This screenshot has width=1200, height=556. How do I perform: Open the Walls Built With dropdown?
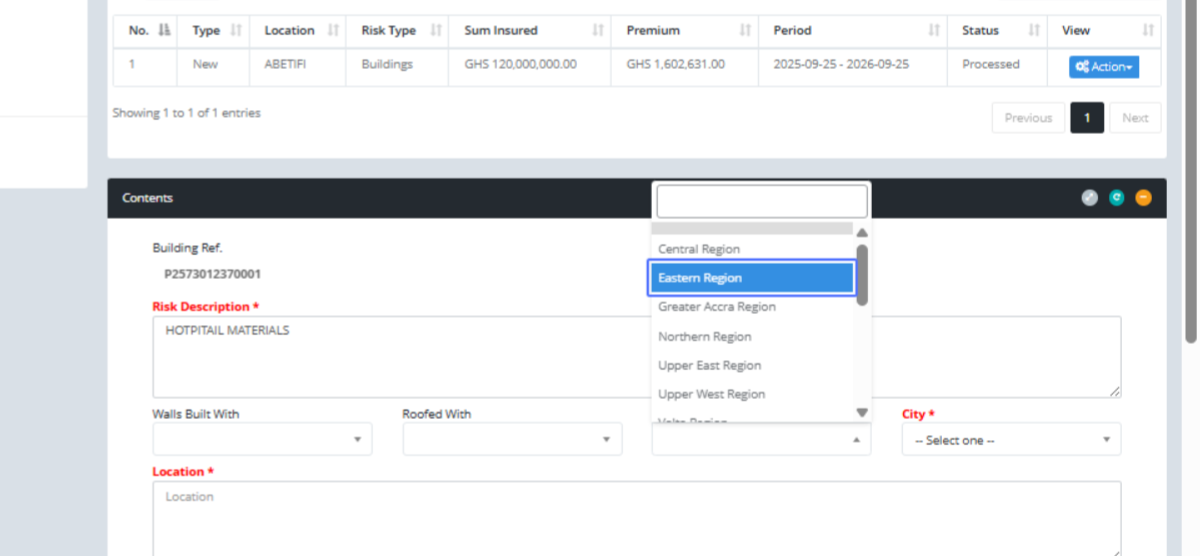(x=262, y=439)
